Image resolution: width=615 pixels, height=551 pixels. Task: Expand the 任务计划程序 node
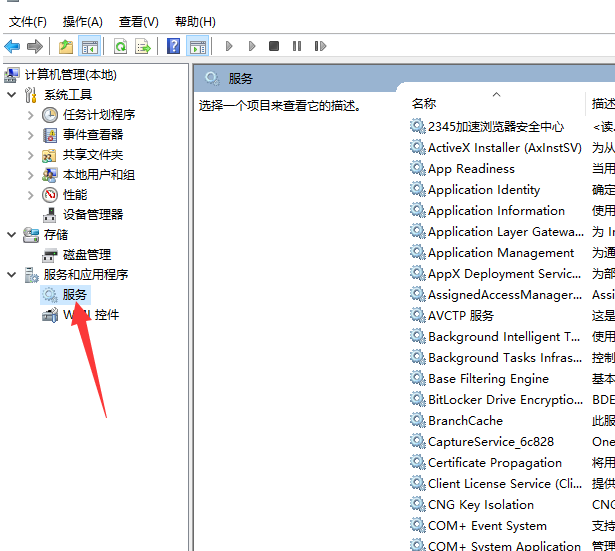click(31, 115)
